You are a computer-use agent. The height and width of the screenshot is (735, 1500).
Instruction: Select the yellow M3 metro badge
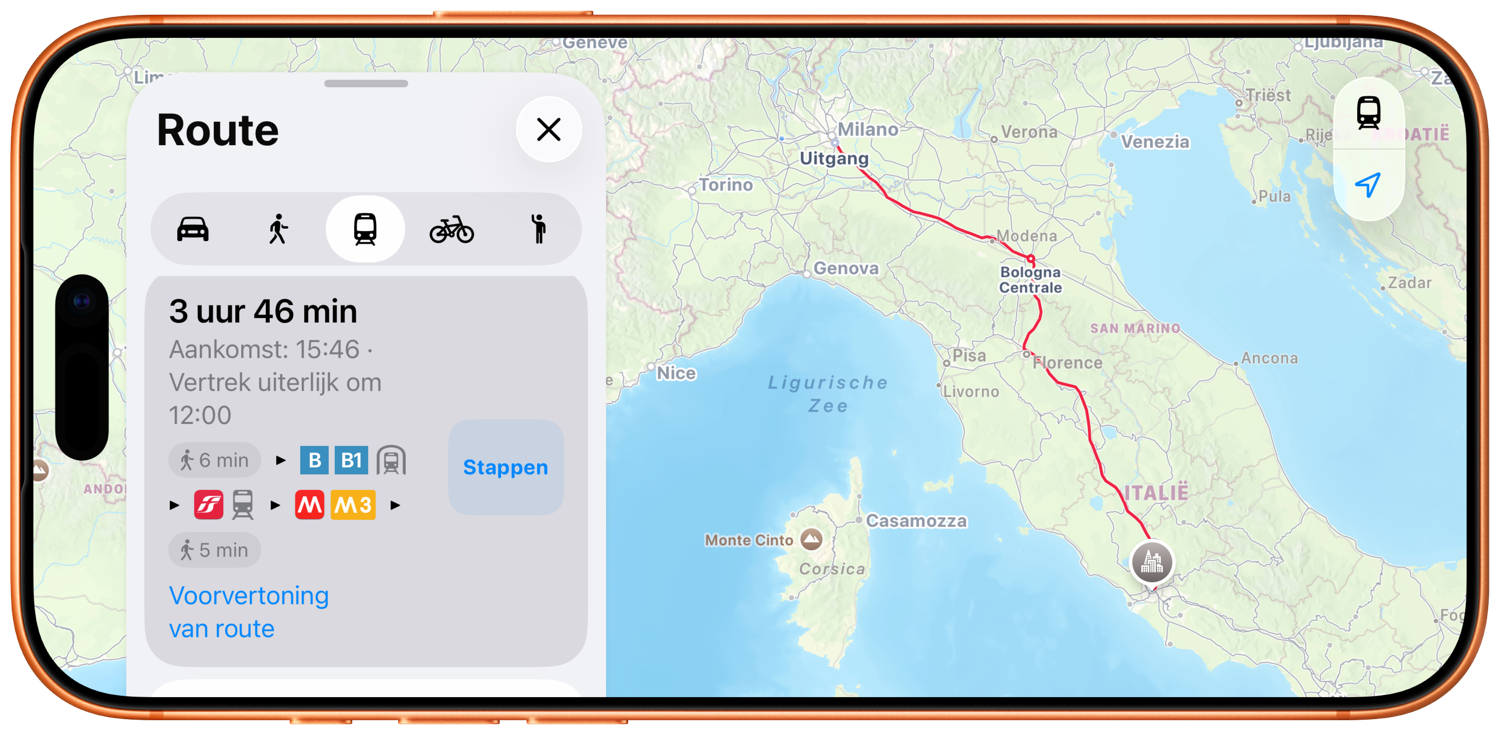pos(353,505)
